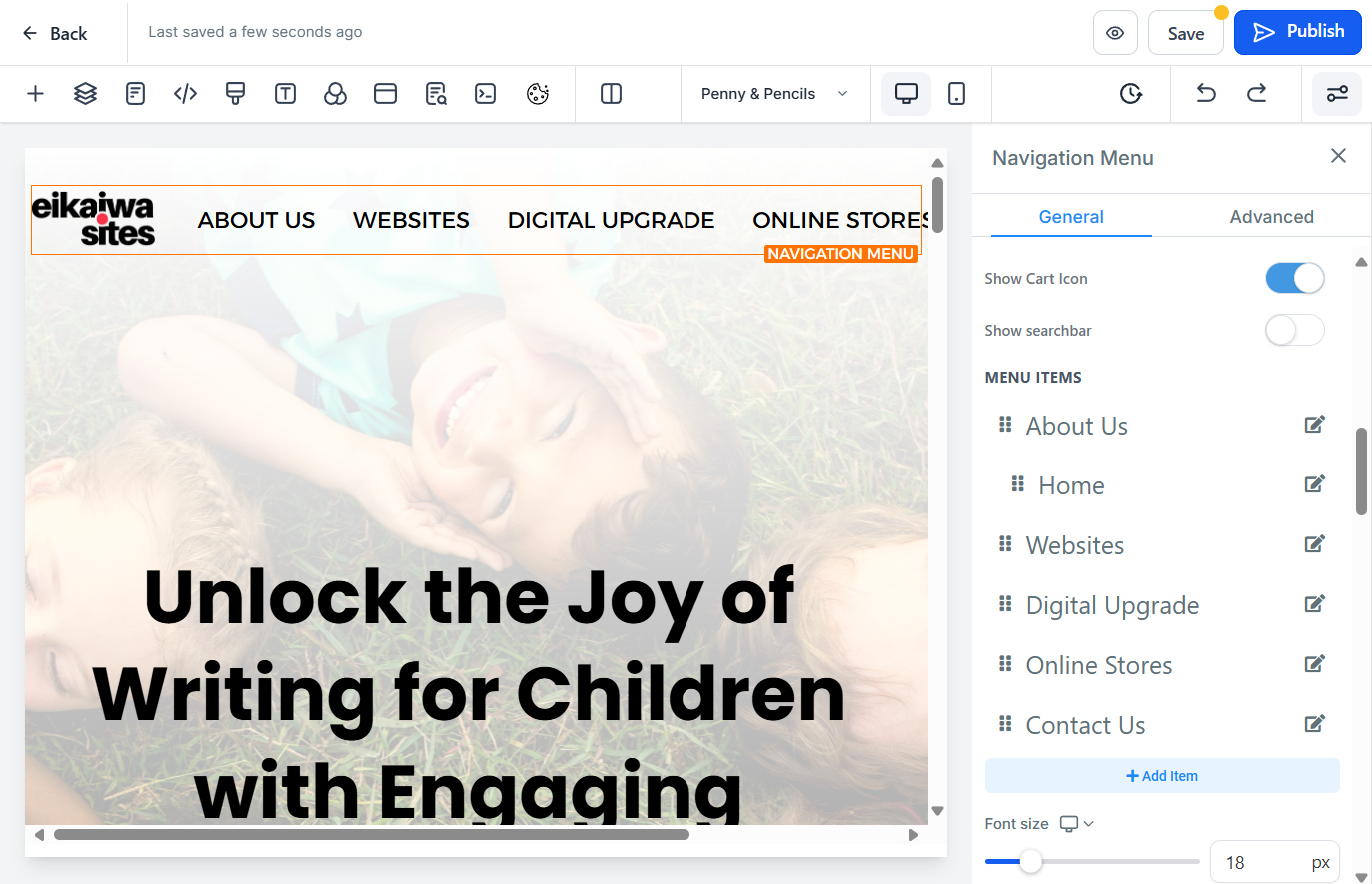
Task: Edit the Digital Upgrade menu item
Action: (x=1314, y=604)
